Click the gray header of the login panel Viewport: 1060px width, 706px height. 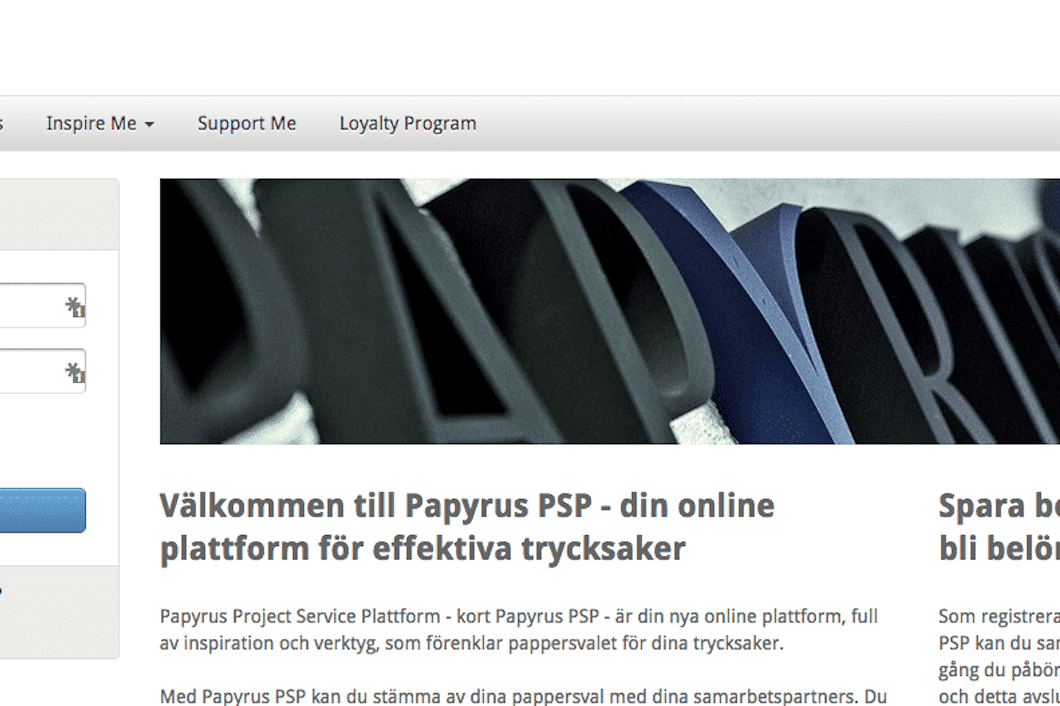(59, 214)
